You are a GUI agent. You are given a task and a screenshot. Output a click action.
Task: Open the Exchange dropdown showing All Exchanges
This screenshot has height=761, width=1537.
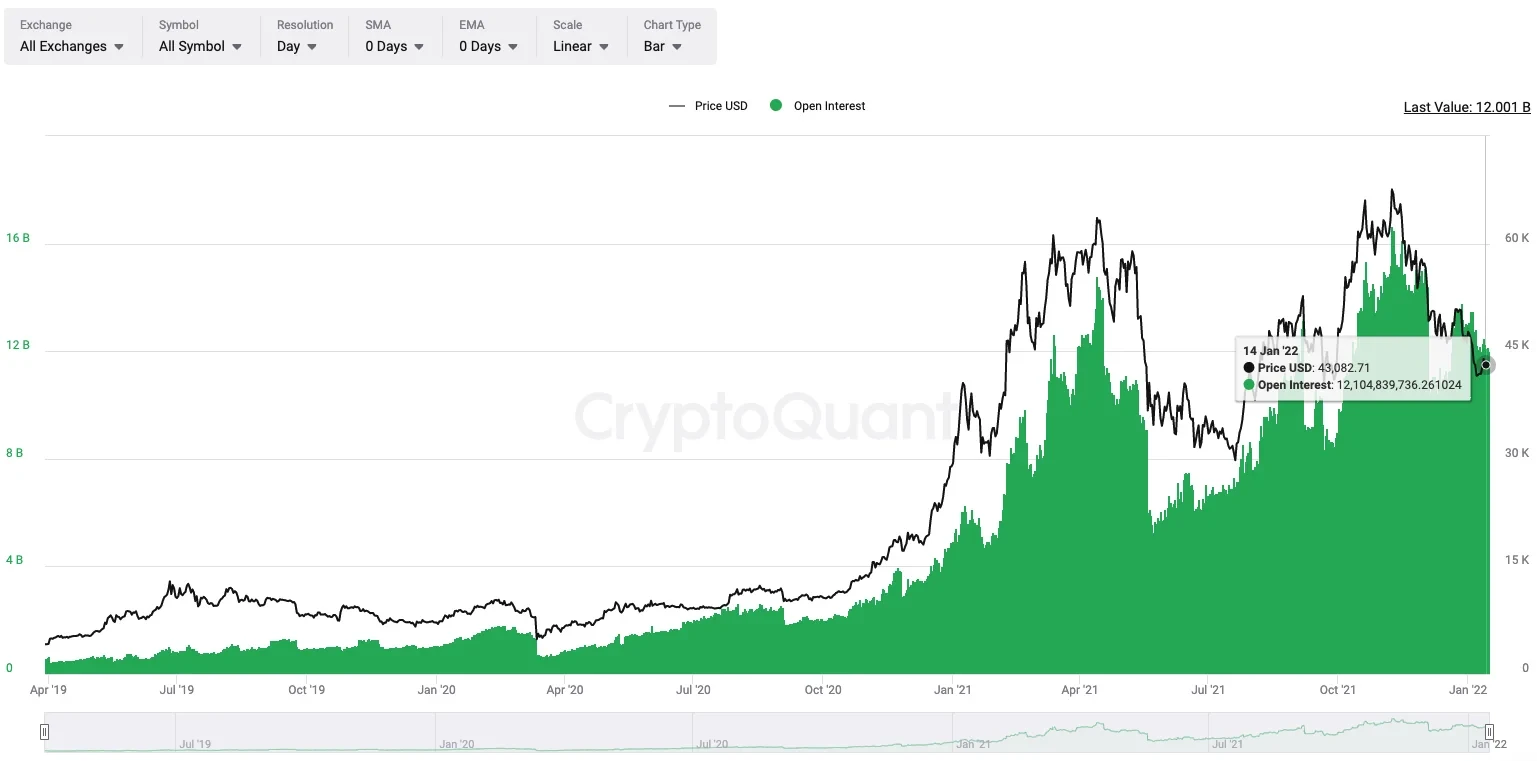pyautogui.click(x=72, y=46)
